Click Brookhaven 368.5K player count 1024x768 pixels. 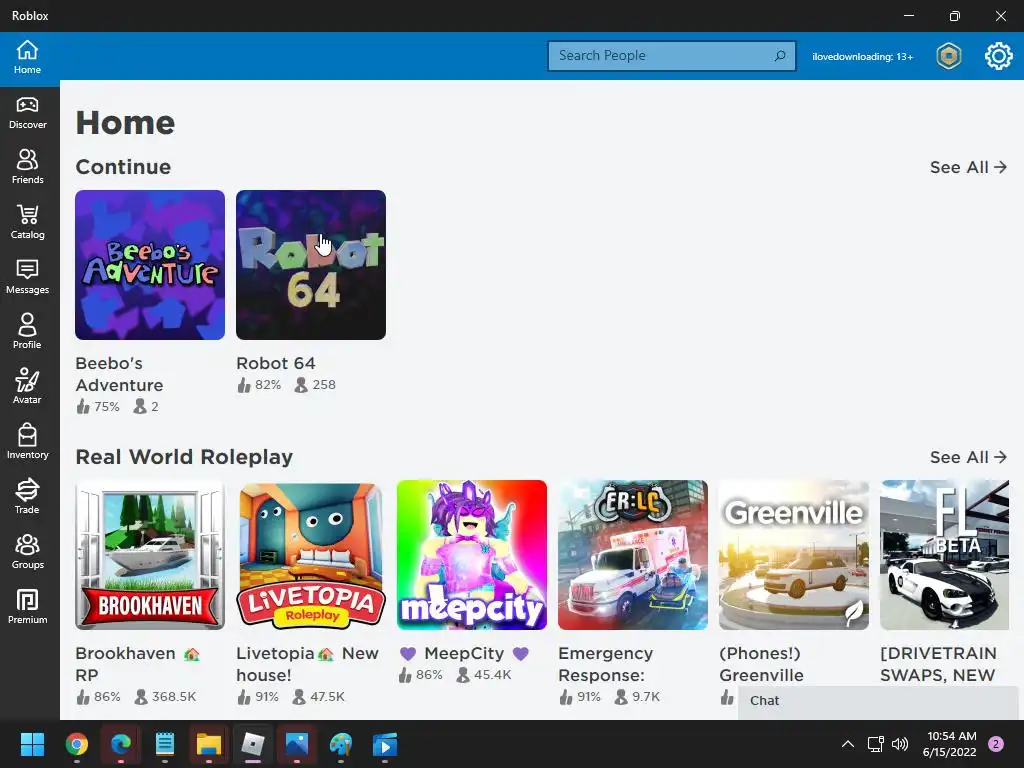pyautogui.click(x=165, y=697)
